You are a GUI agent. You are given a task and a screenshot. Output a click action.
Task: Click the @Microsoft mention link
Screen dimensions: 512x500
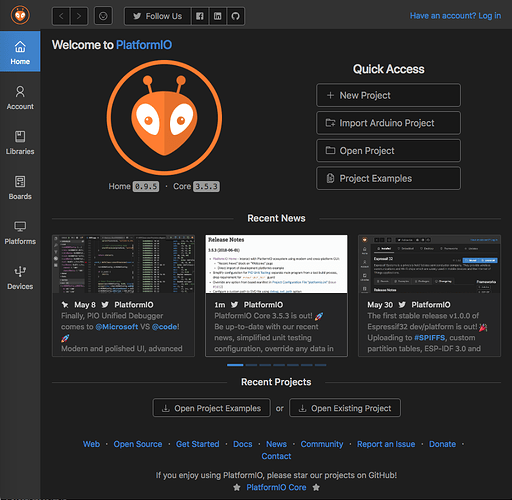pos(117,327)
